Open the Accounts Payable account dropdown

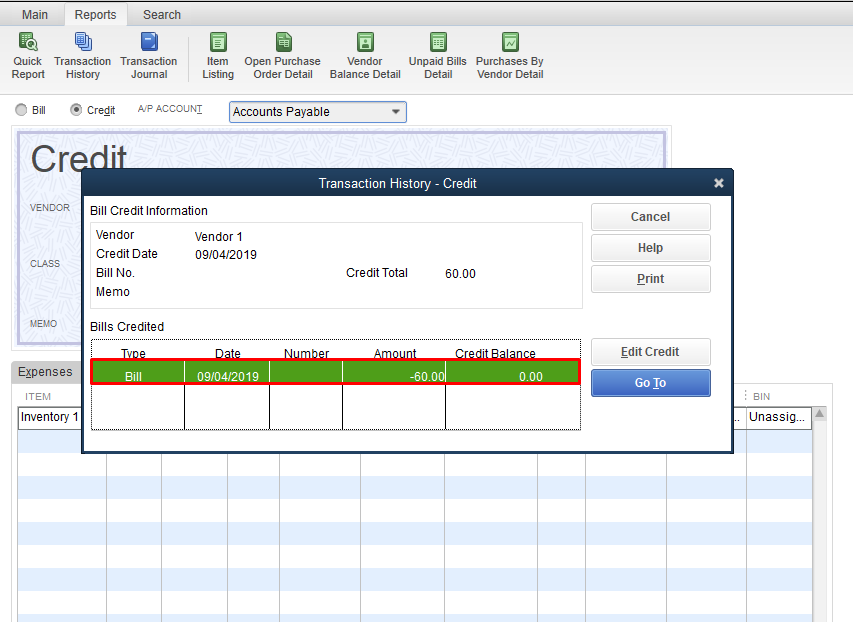(396, 111)
